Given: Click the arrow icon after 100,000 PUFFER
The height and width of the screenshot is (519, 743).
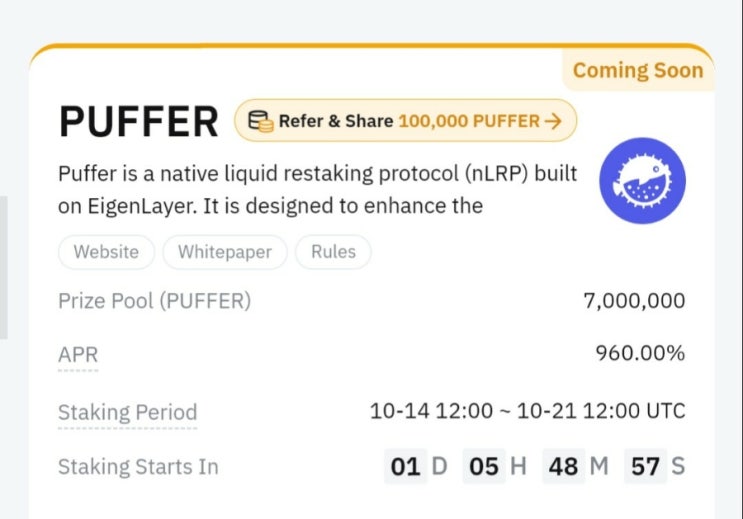Looking at the screenshot, I should tap(553, 121).
